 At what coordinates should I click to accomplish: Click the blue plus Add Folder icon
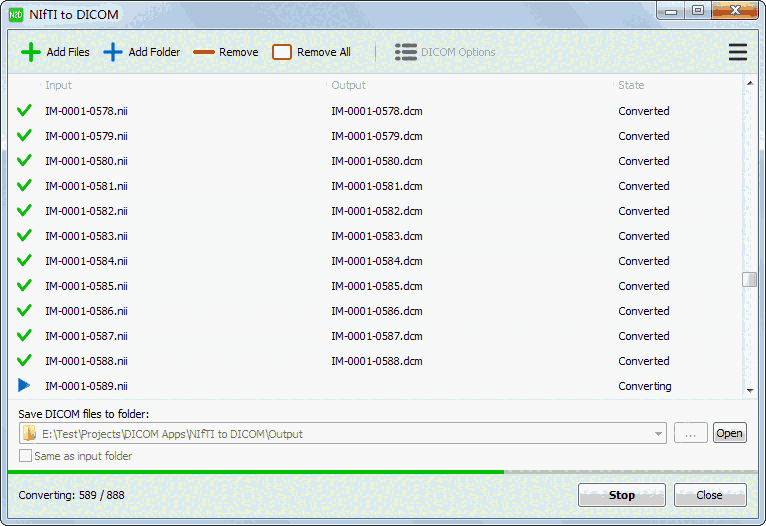[x=113, y=52]
